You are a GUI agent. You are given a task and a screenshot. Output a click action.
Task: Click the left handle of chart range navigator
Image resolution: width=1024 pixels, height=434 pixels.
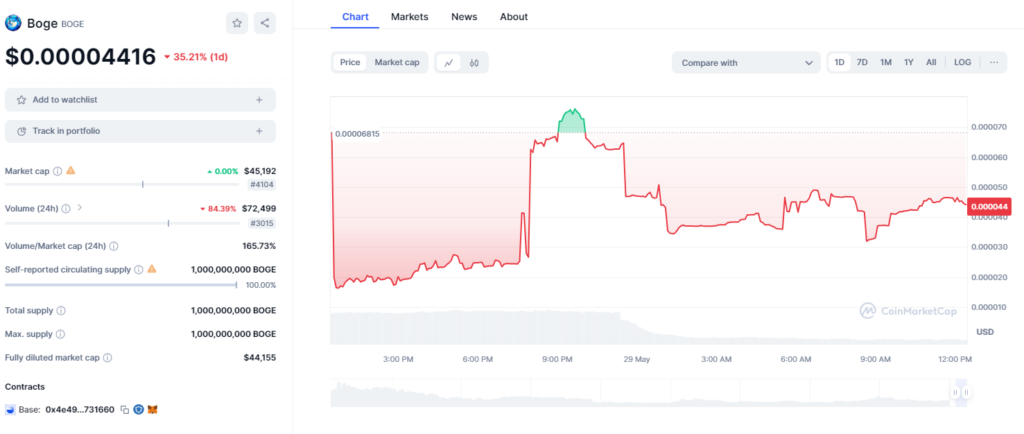[x=955, y=392]
